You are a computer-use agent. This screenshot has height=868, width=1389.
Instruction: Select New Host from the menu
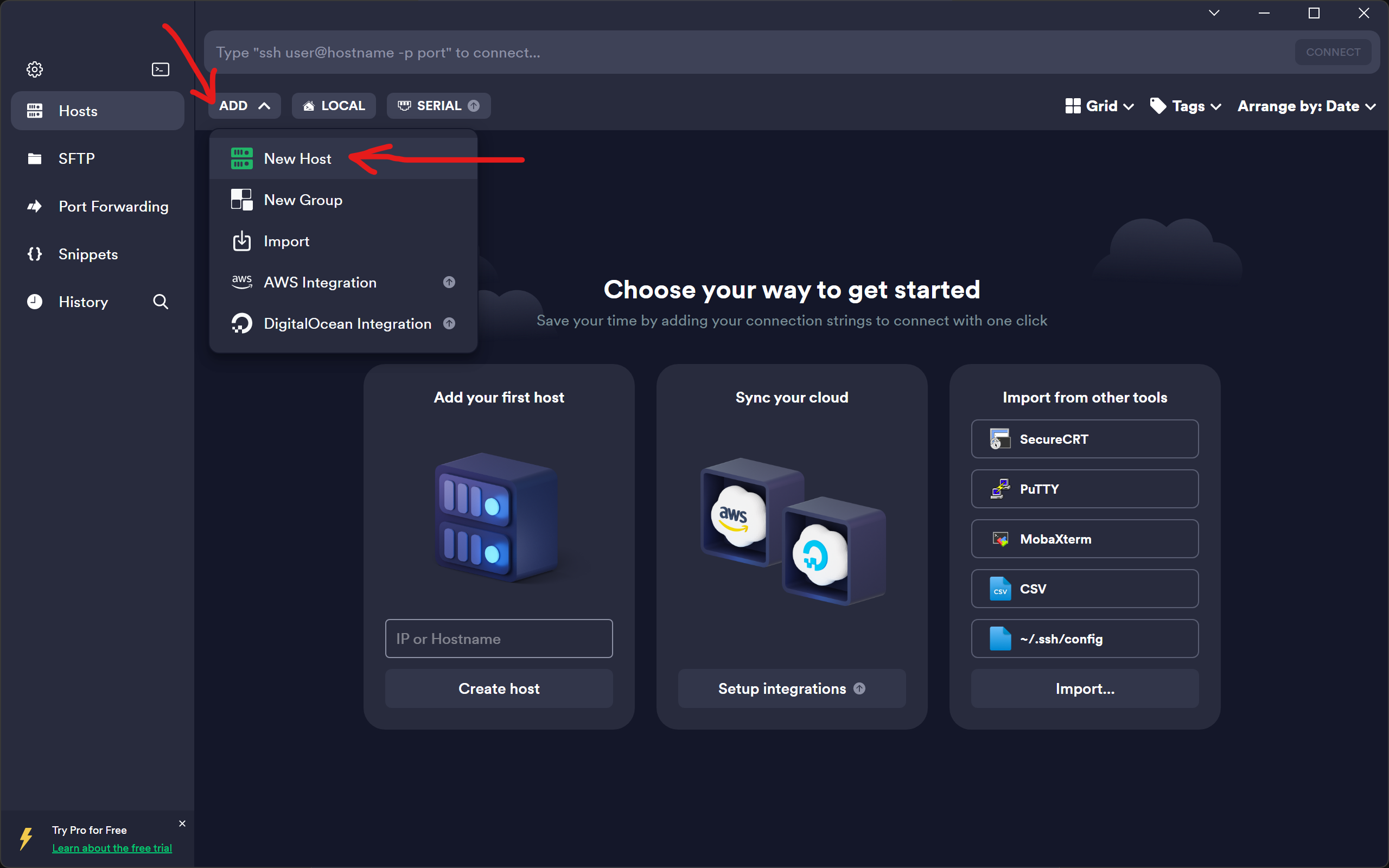[x=297, y=159]
